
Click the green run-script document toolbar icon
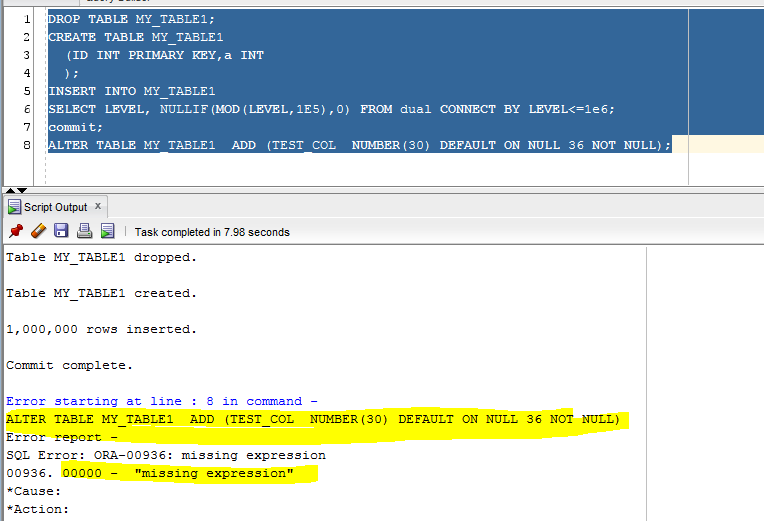click(x=108, y=231)
